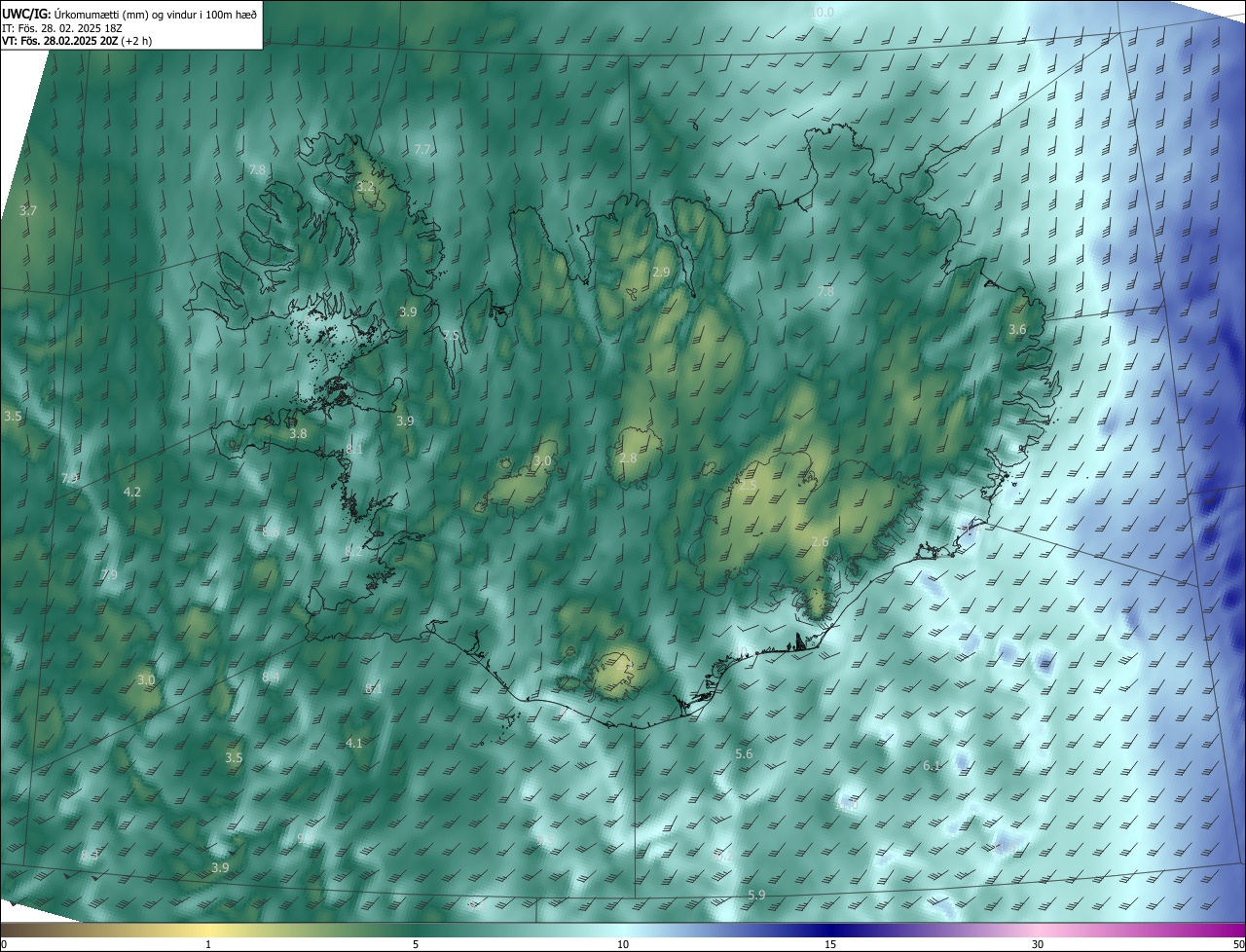
Task: Click the 10.0 value label on the map
Action: tap(823, 12)
